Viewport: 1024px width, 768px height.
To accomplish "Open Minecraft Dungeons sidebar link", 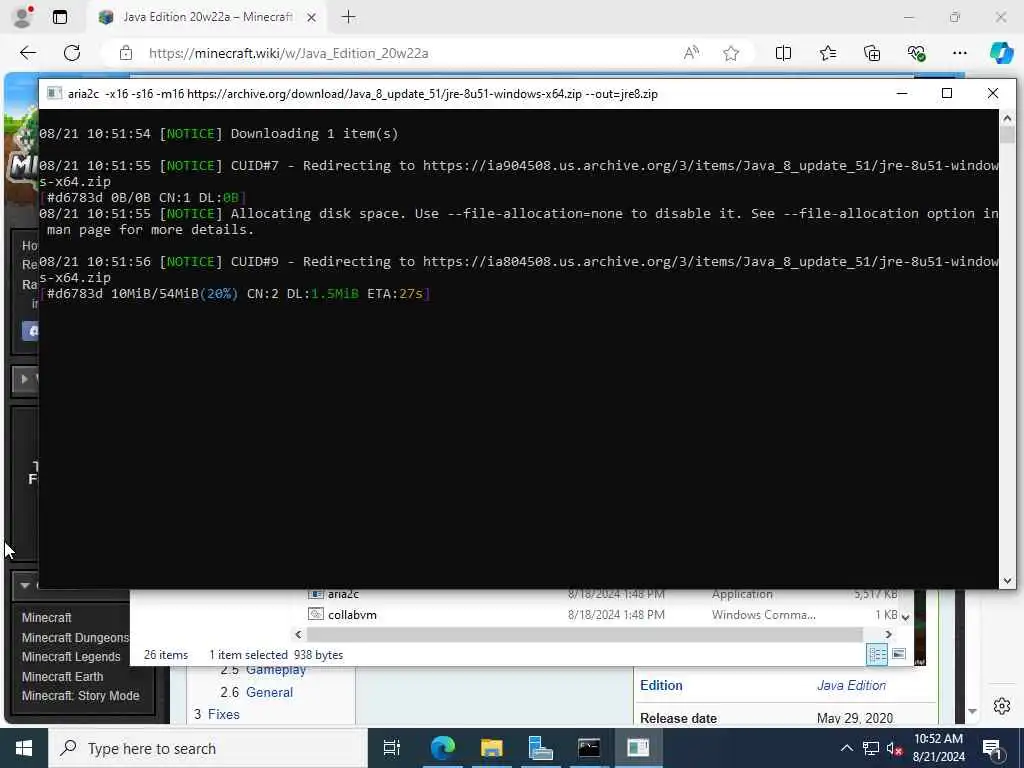I will click(75, 637).
